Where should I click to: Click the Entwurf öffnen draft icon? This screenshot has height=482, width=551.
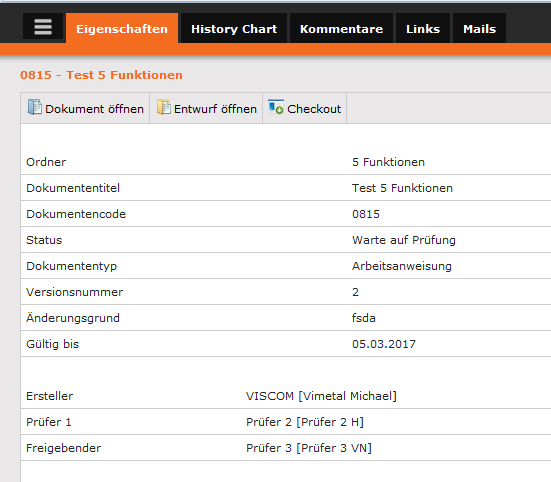[163, 107]
